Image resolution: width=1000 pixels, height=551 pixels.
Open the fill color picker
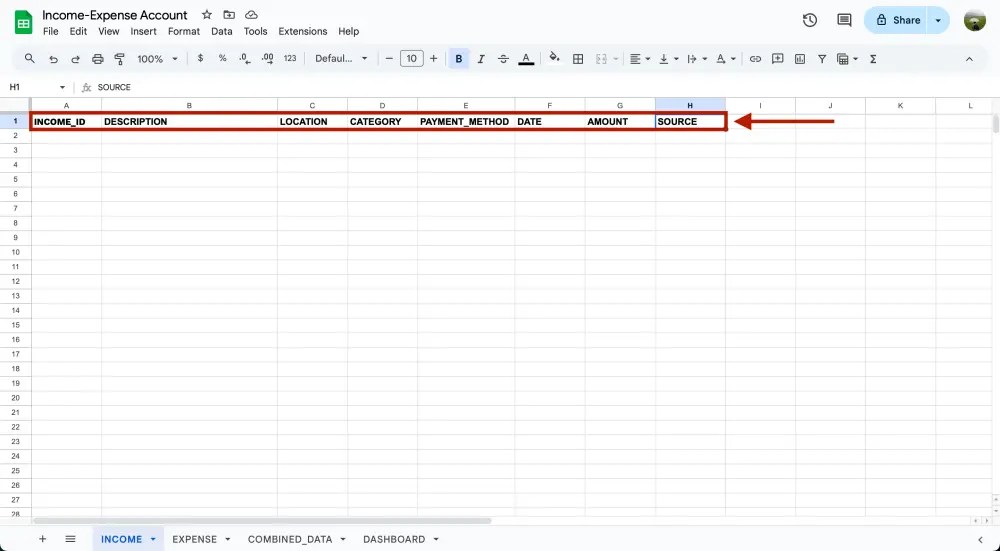[554, 59]
